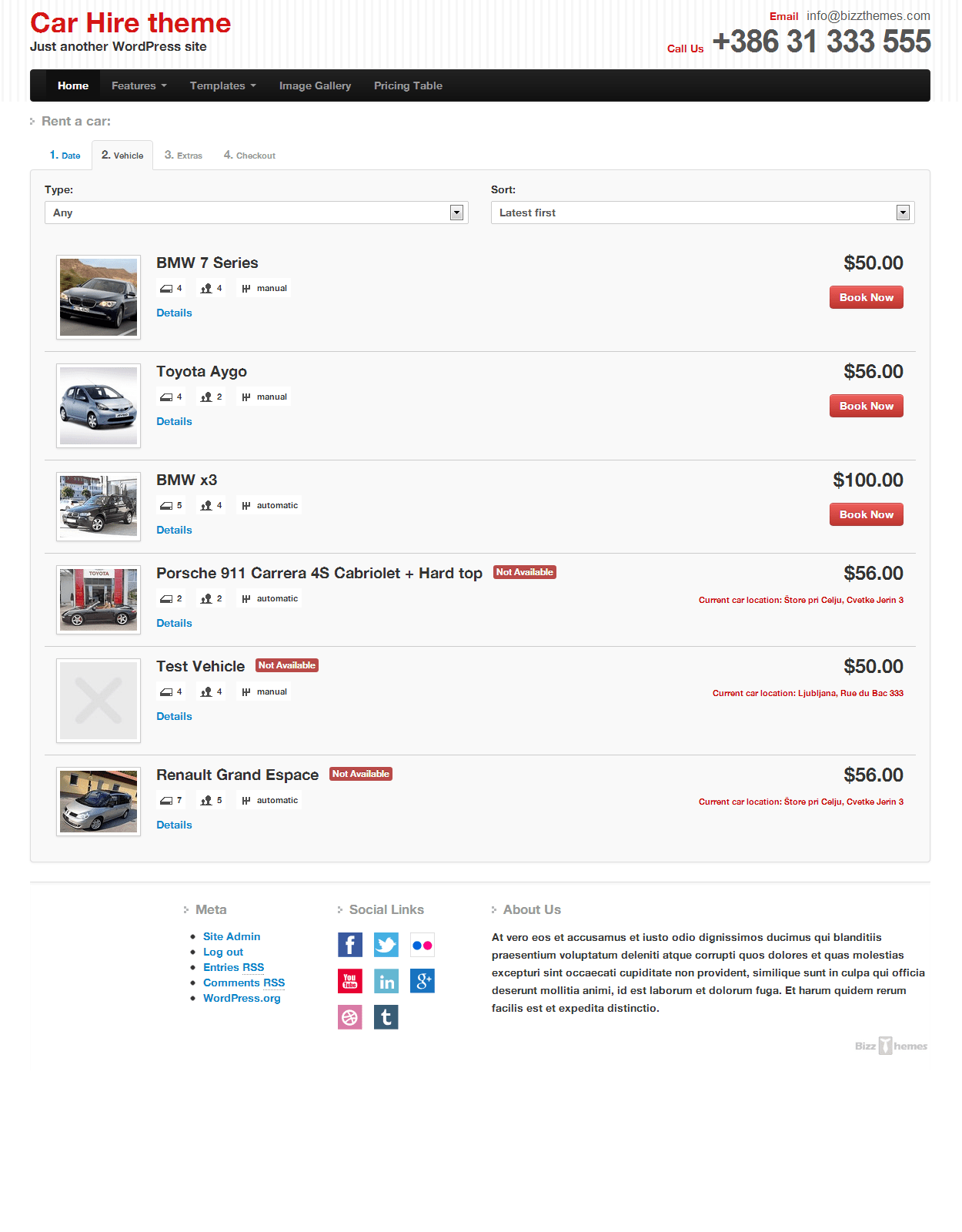Open the Renault Grand Espace thumbnail
The height and width of the screenshot is (1232, 962).
[99, 802]
